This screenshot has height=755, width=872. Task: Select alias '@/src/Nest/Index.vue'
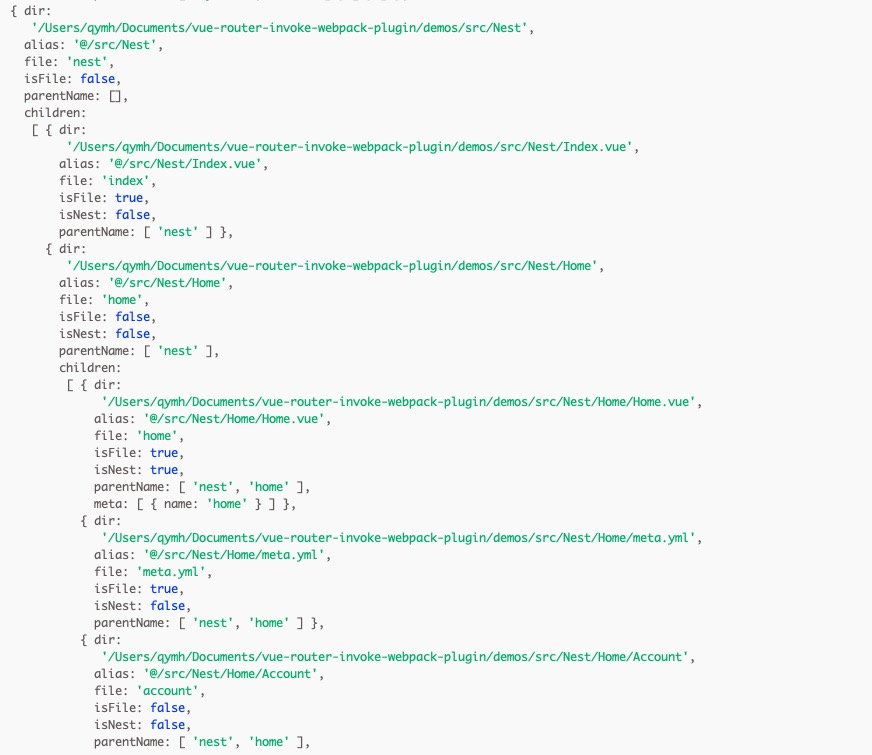coord(185,164)
